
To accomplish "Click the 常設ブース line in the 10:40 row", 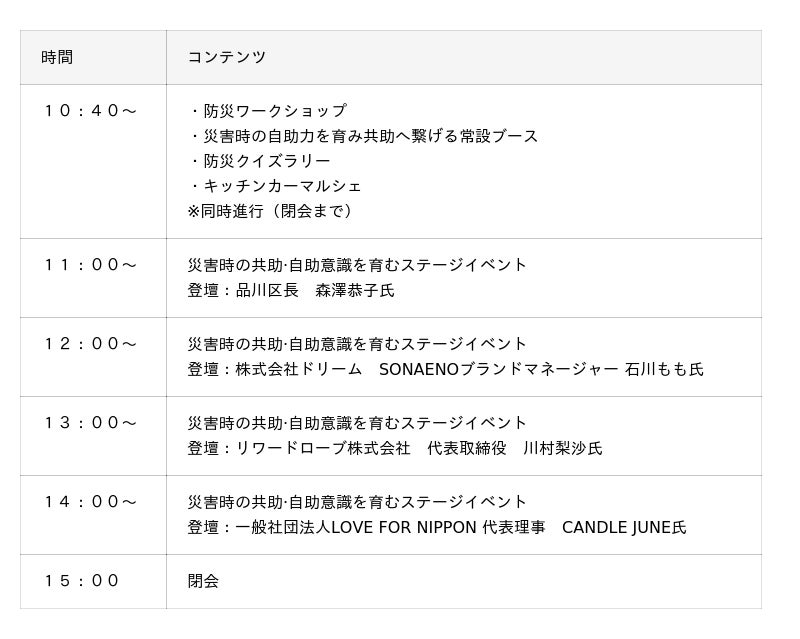I will (364, 136).
